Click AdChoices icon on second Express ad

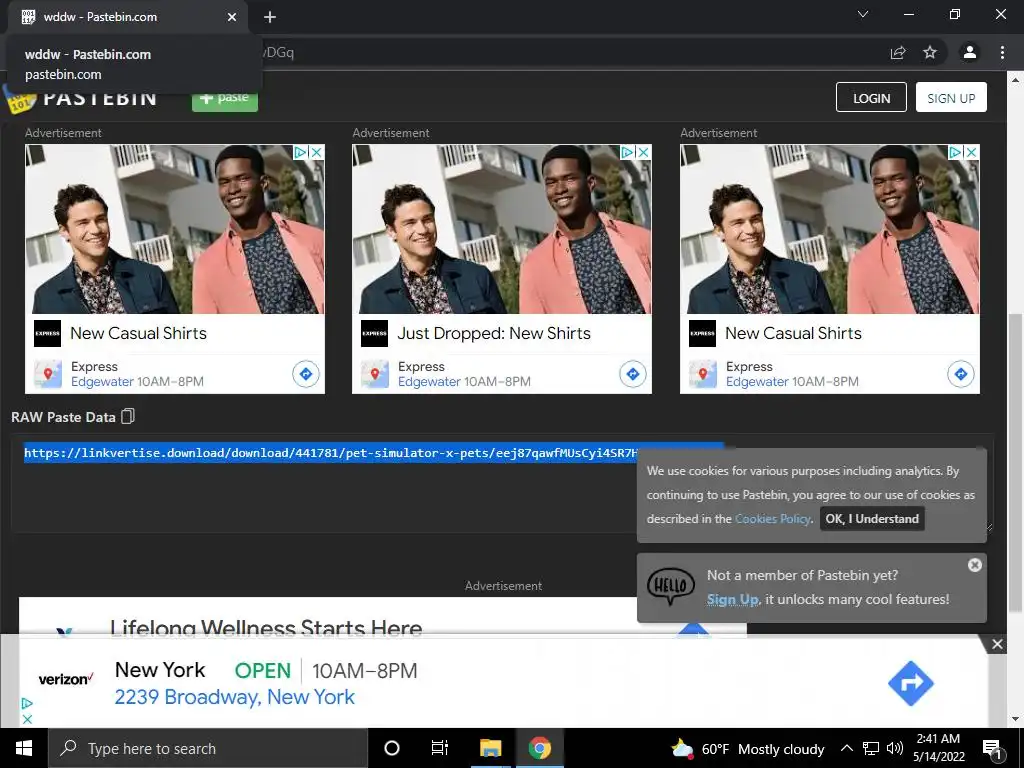(628, 152)
